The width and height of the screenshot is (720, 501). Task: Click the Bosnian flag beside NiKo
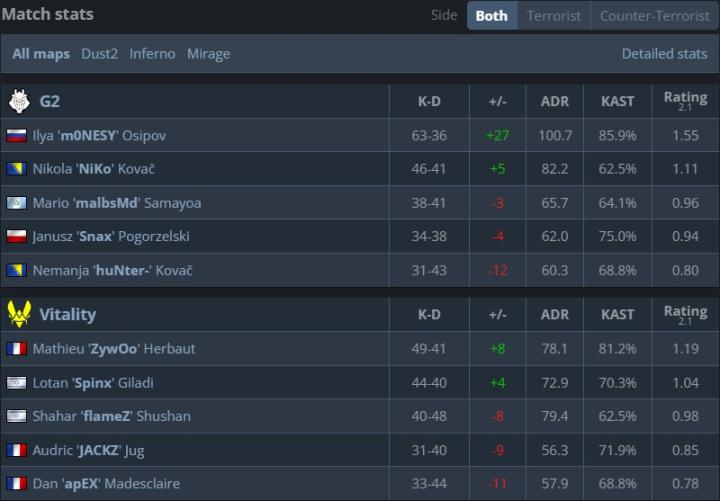point(16,169)
